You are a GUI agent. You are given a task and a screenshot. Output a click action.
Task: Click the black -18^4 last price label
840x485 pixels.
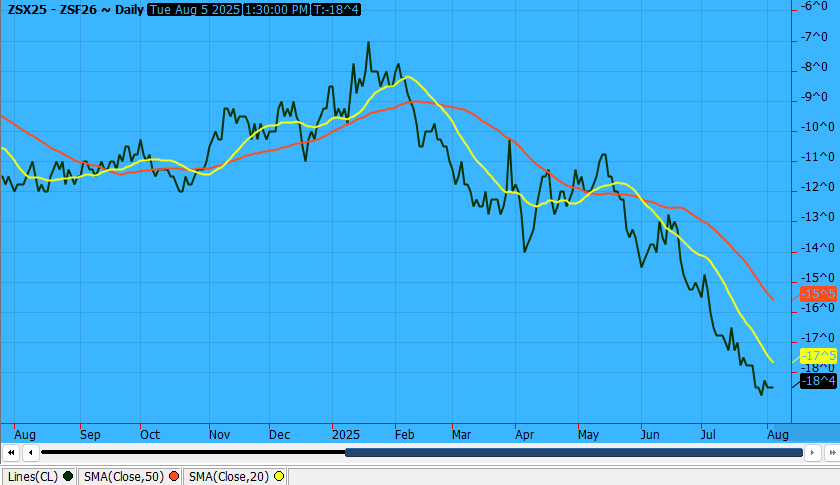pyautogui.click(x=818, y=380)
